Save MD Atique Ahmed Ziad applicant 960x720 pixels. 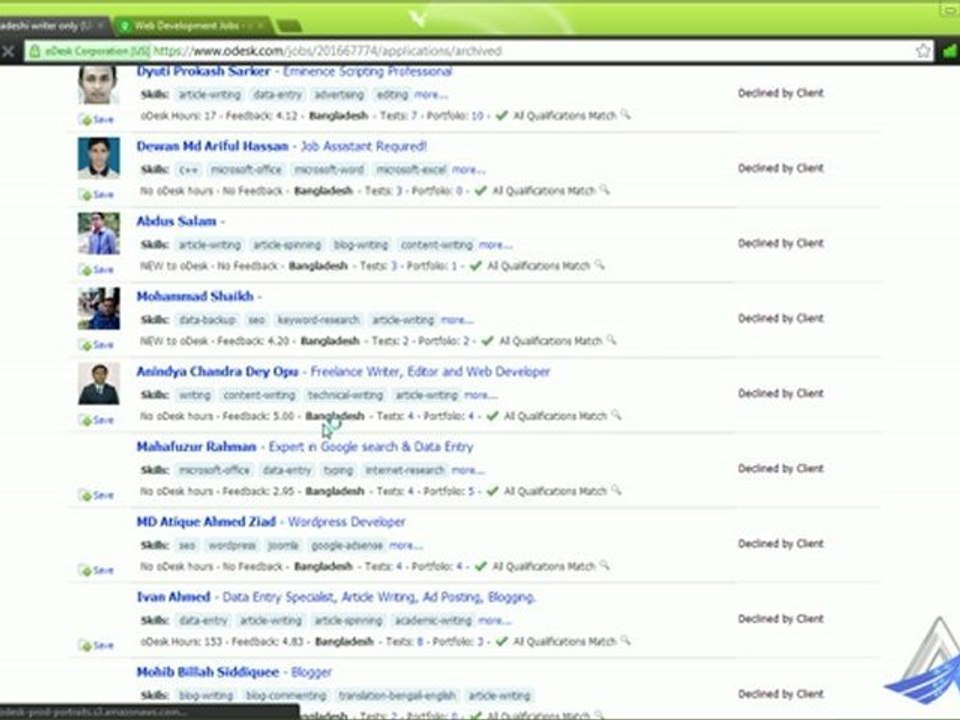coord(97,570)
